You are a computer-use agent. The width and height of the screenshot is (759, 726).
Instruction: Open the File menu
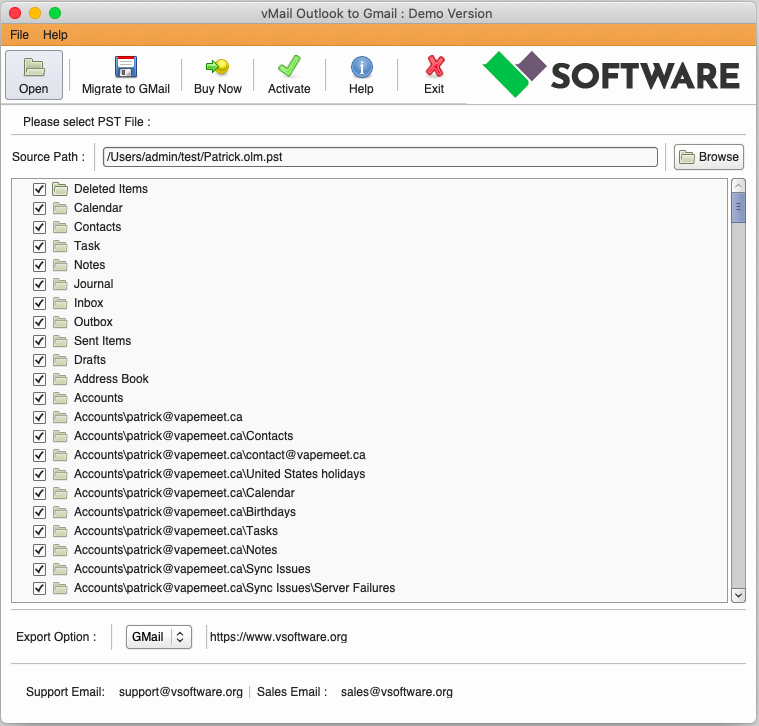pos(19,35)
